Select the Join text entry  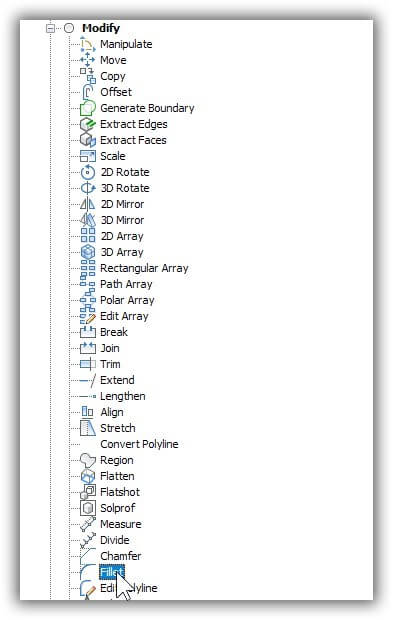pyautogui.click(x=110, y=348)
